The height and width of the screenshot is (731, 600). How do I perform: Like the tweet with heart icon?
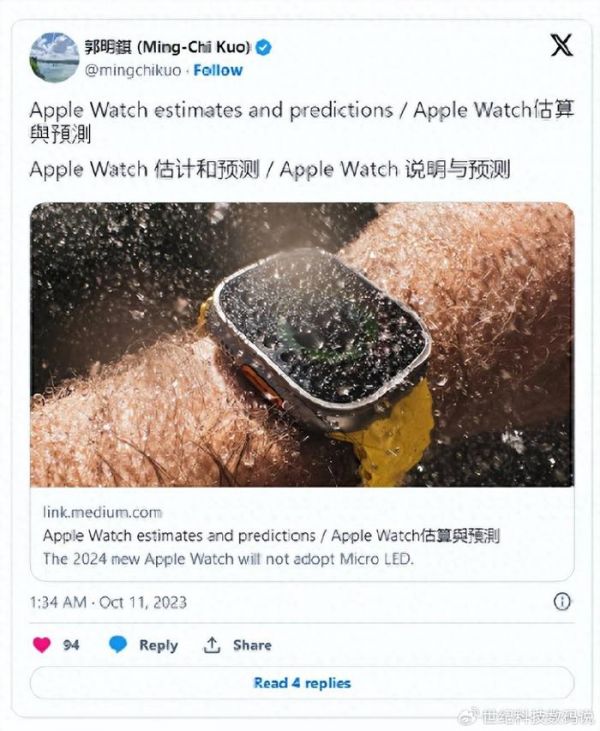(41, 645)
